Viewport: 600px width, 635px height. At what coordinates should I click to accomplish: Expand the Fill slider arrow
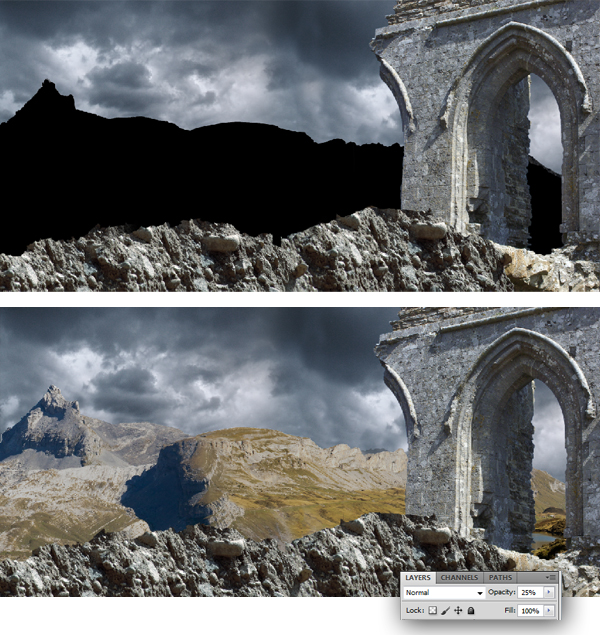[549, 610]
